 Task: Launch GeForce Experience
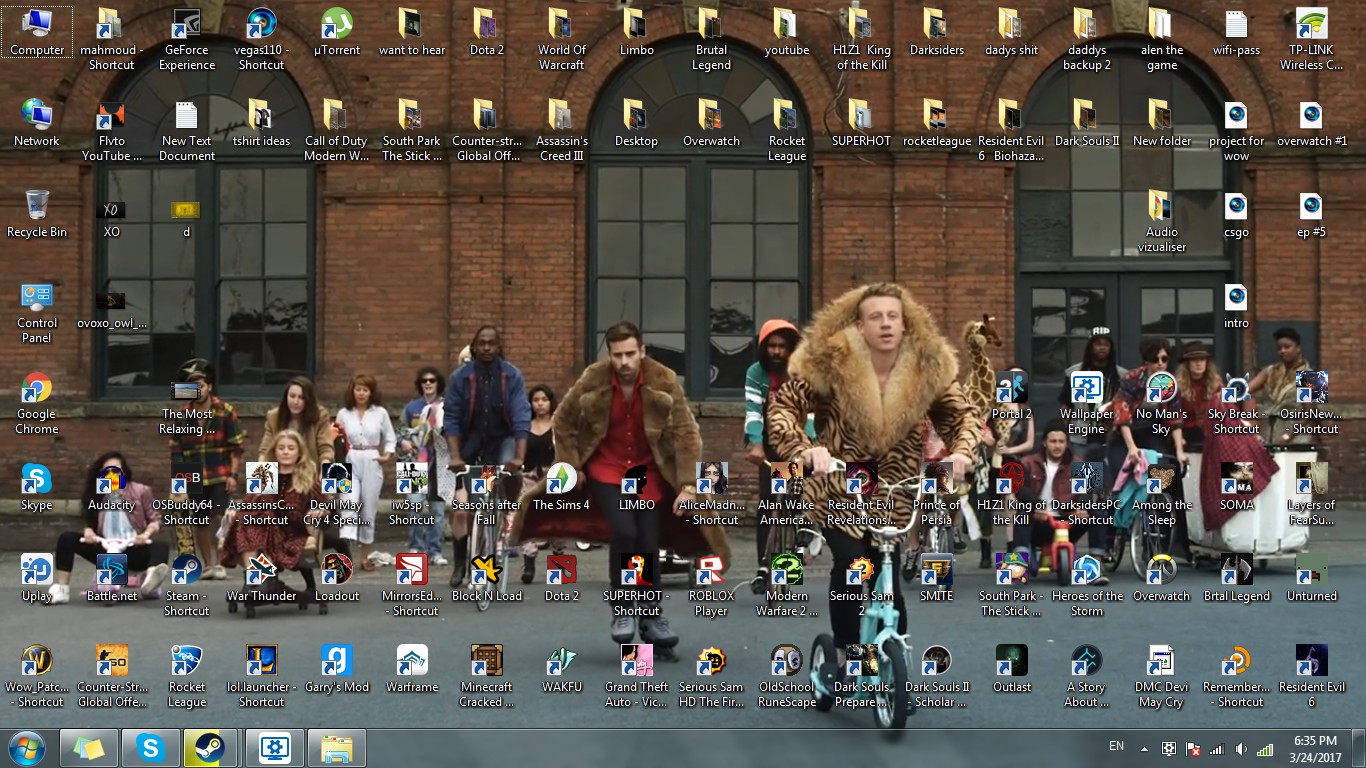[x=186, y=22]
